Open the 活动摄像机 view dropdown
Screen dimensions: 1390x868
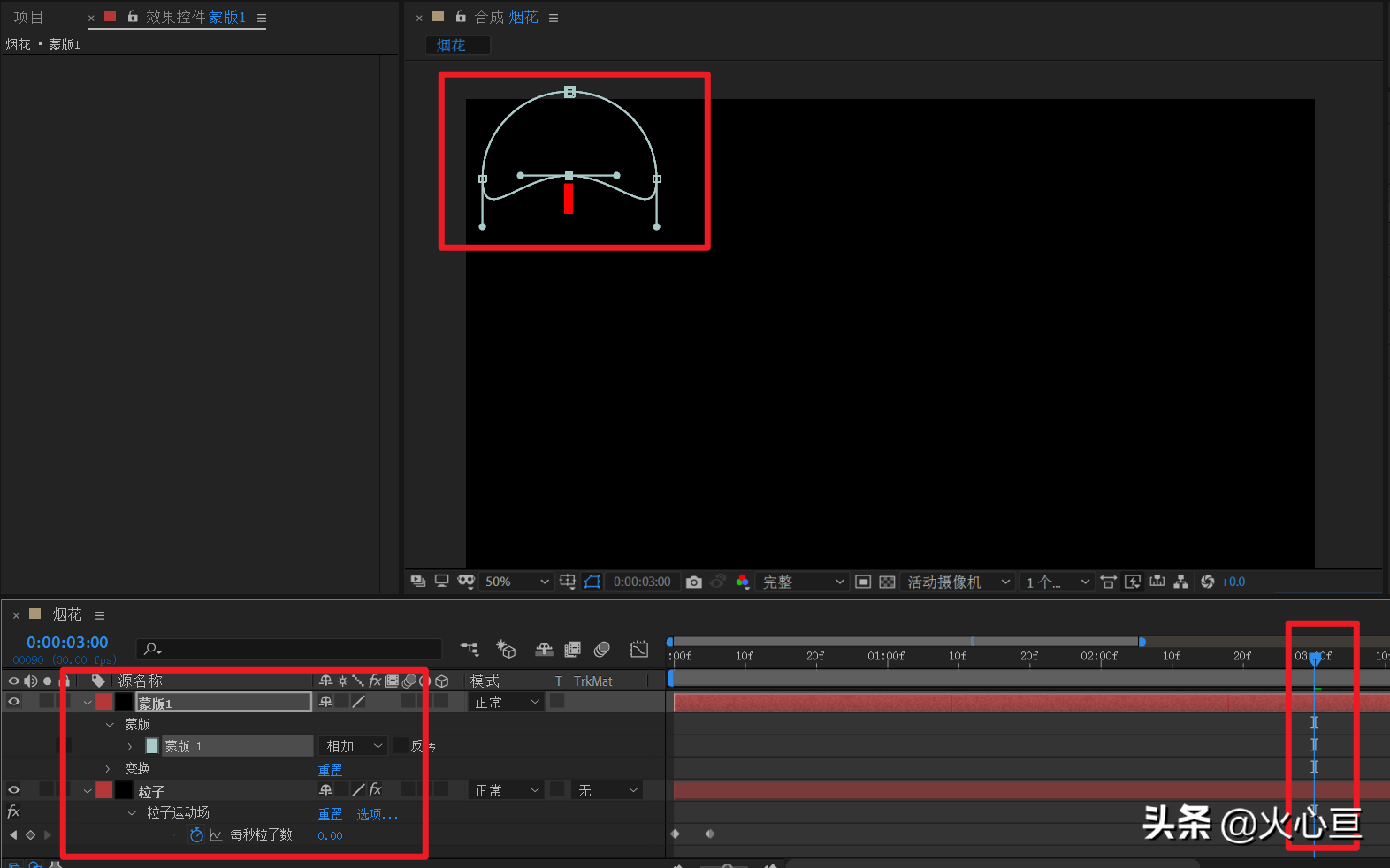tap(958, 582)
